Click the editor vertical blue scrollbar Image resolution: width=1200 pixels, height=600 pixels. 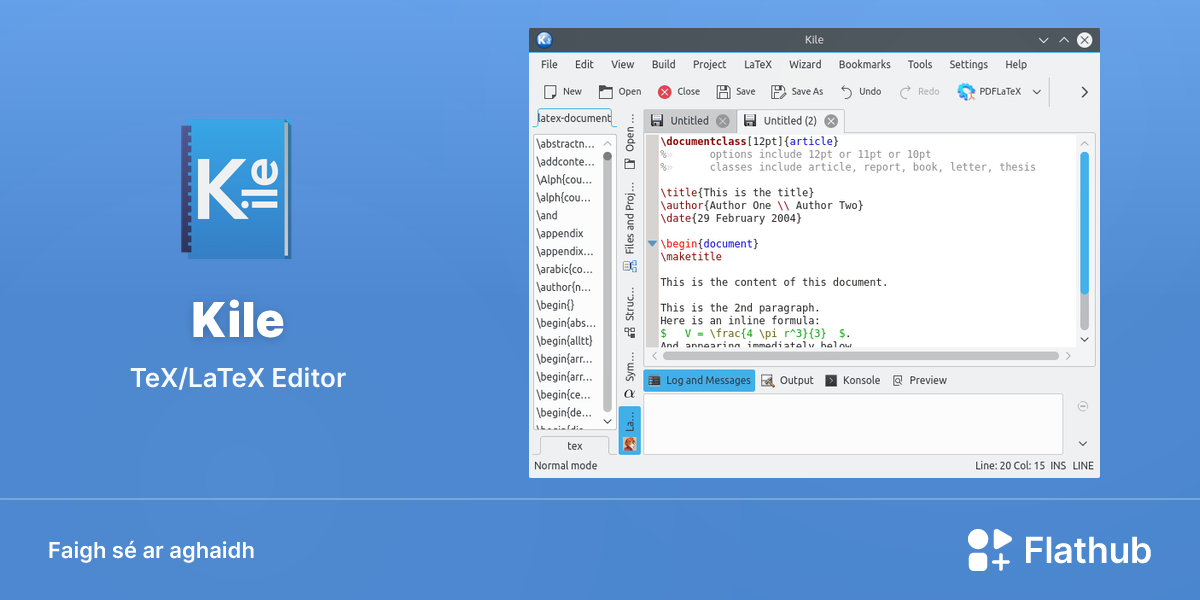[1084, 223]
